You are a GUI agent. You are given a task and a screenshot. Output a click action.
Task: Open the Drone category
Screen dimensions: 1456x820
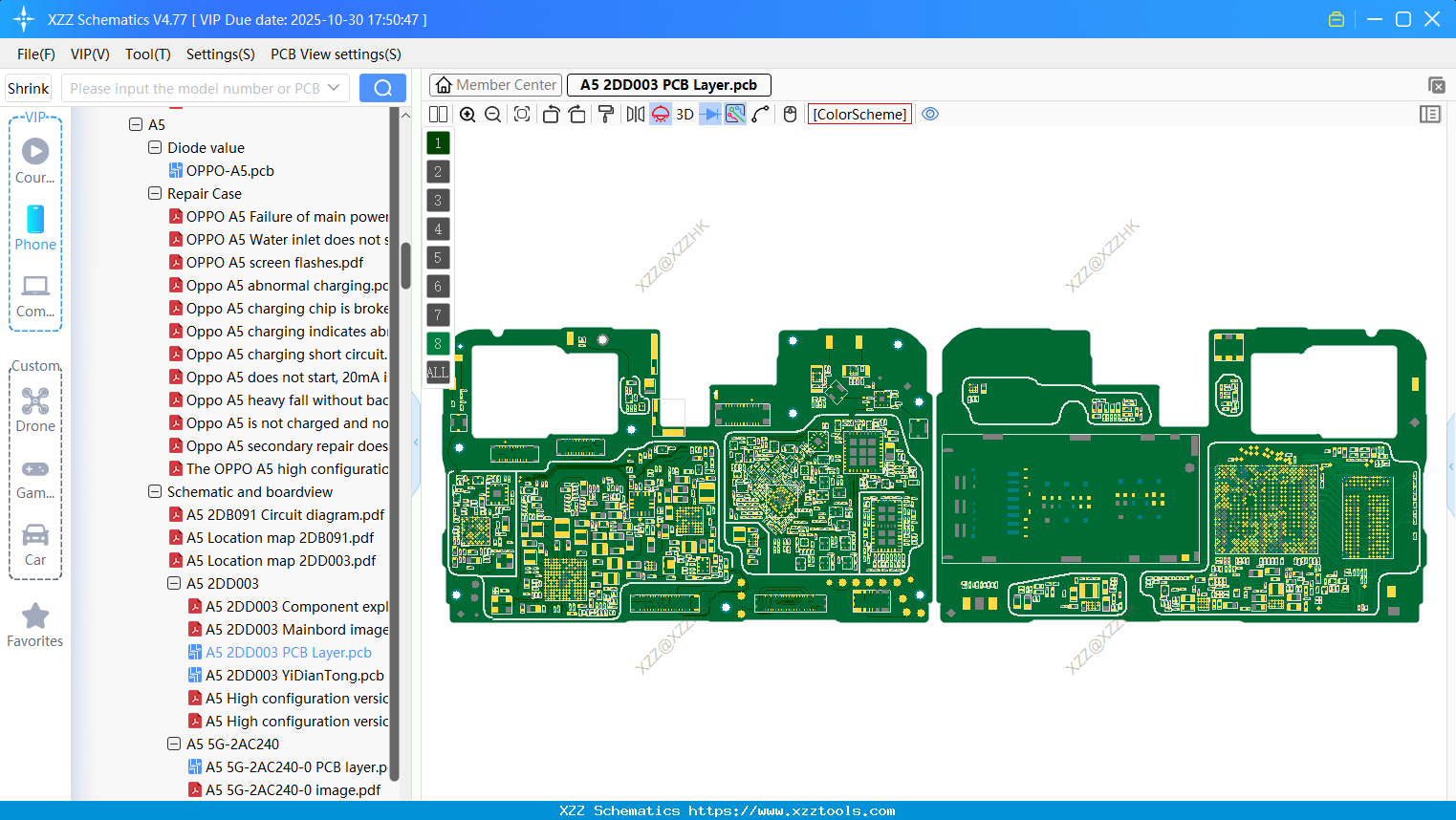click(x=35, y=410)
